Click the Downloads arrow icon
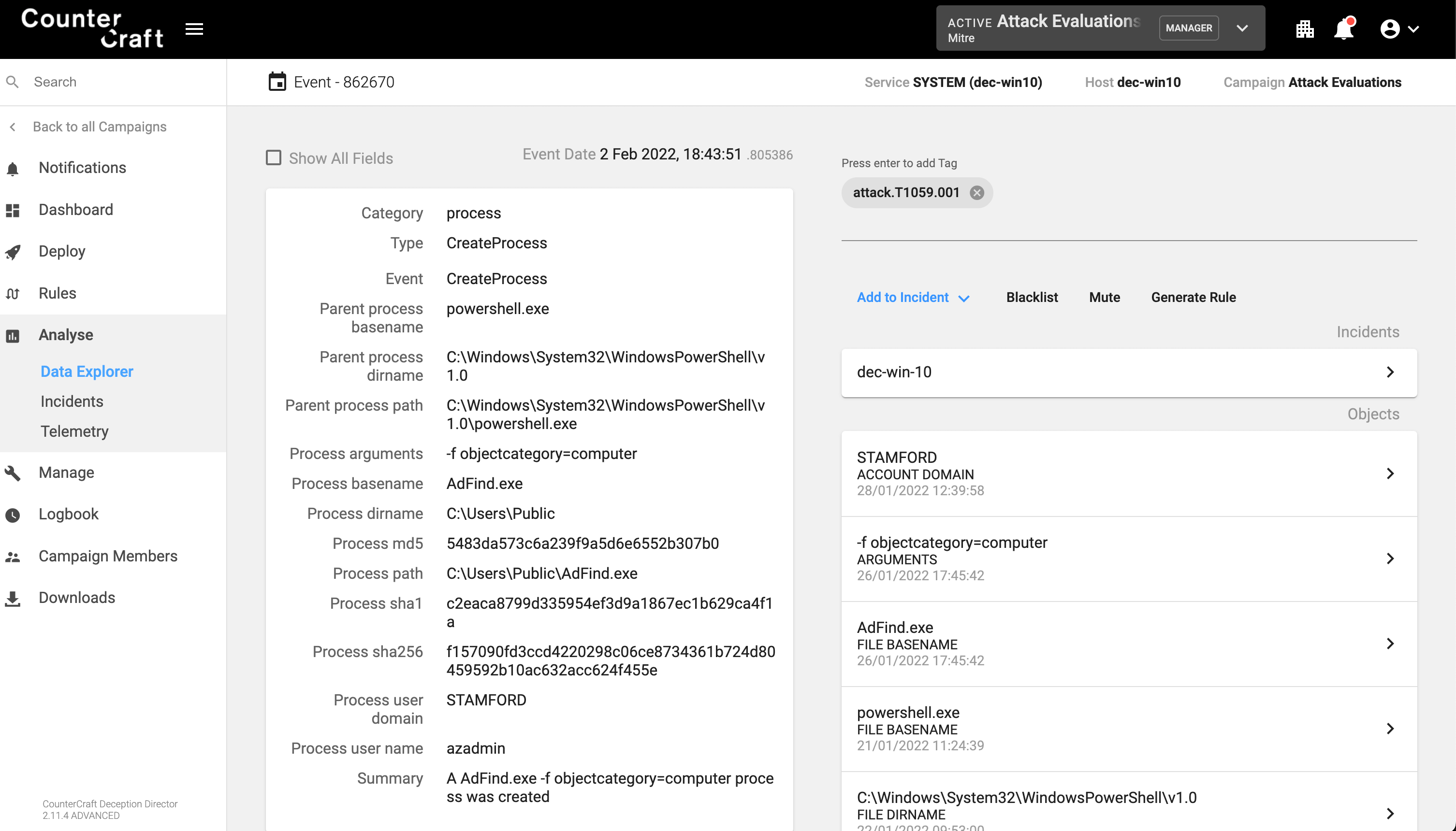The width and height of the screenshot is (1456, 831). 13,598
